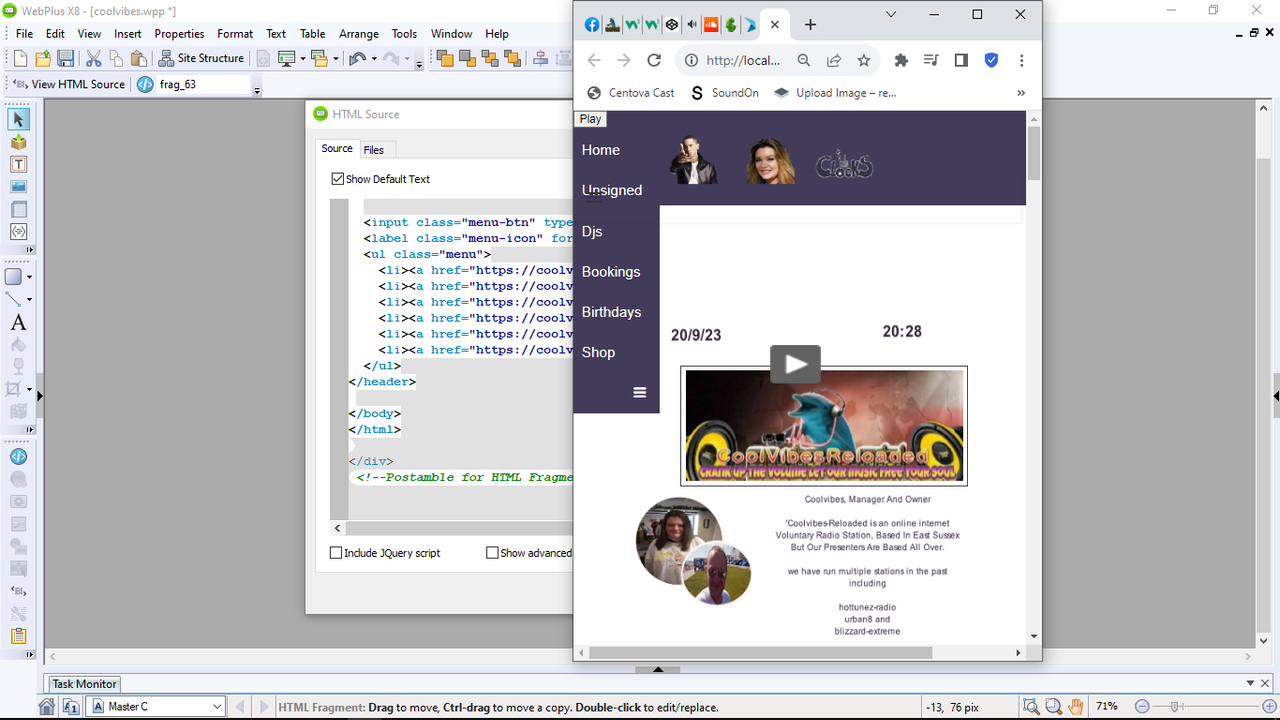This screenshot has height=720, width=1280.
Task: Open the Arrange menu
Action: click(358, 33)
